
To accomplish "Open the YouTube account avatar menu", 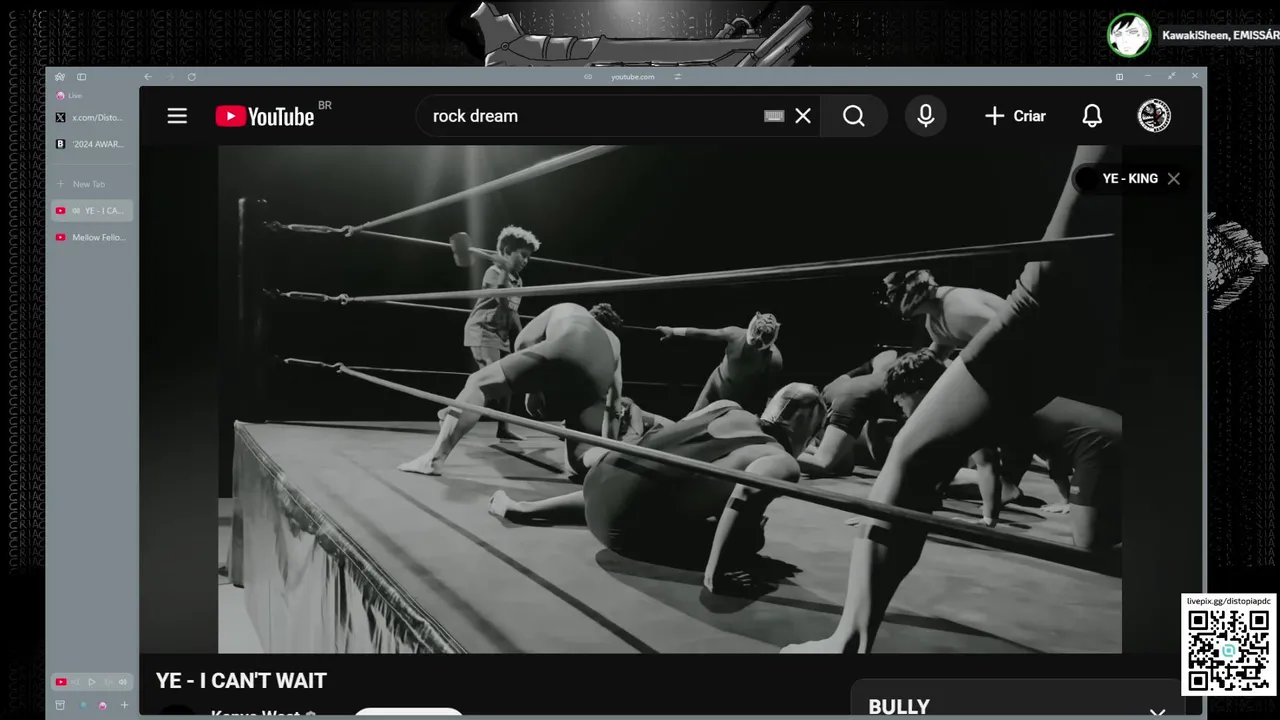I will (x=1154, y=116).
